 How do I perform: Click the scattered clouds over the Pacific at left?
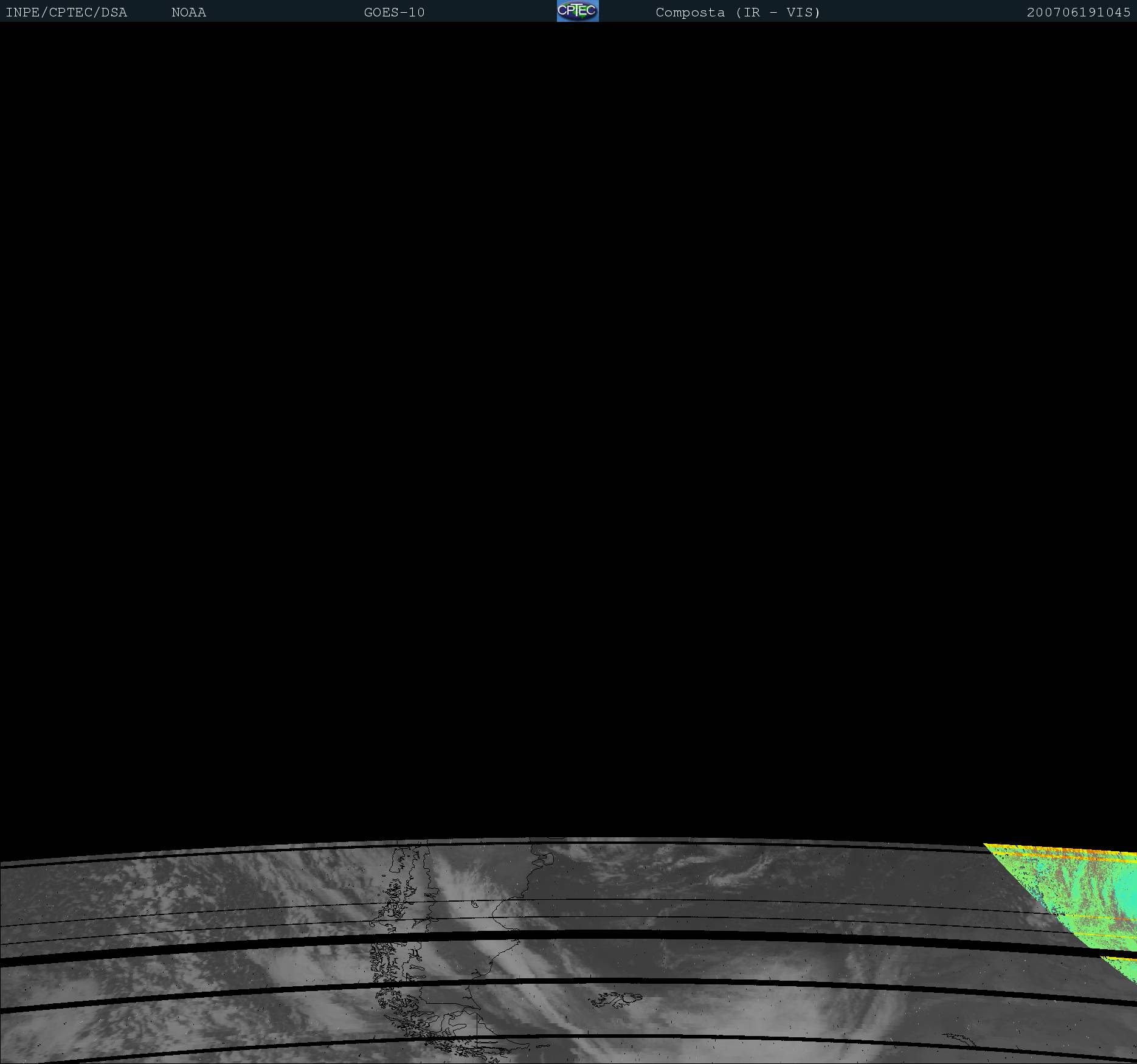(152, 894)
